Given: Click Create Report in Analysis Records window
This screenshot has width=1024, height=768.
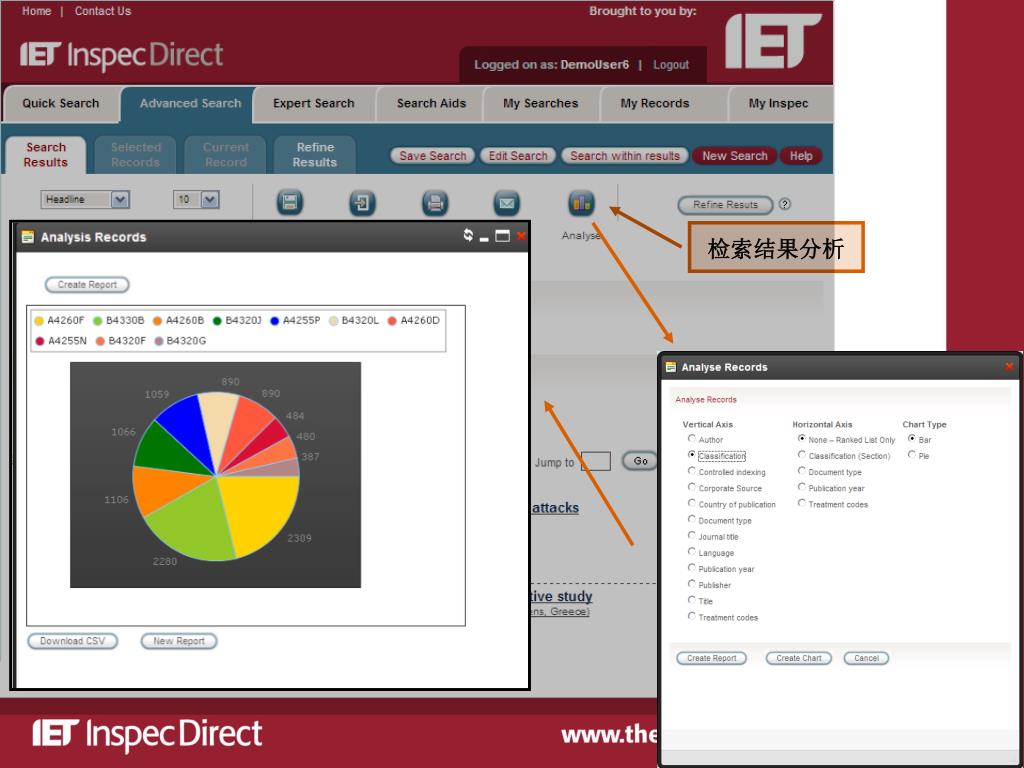Looking at the screenshot, I should (87, 285).
